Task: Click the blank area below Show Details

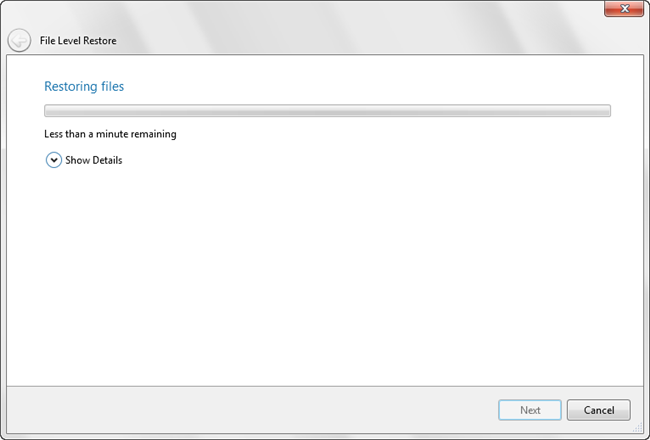Action: point(325,270)
